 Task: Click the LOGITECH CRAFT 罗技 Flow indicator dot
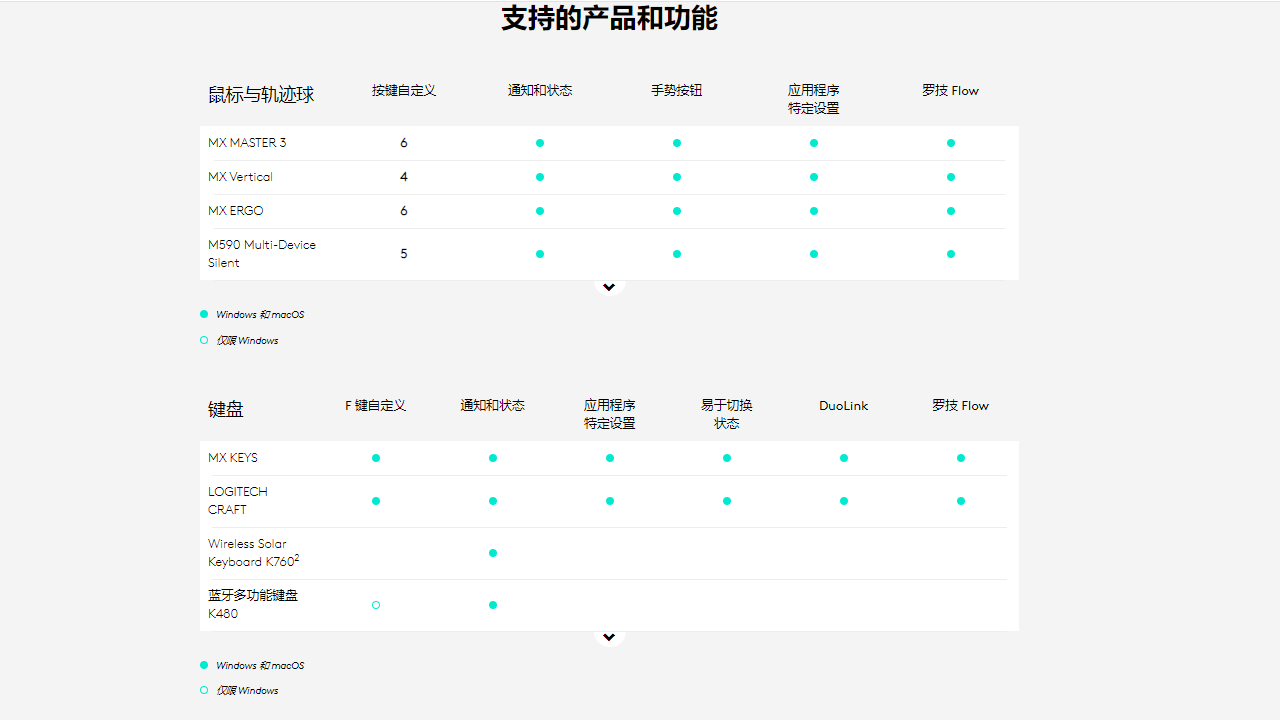(960, 501)
